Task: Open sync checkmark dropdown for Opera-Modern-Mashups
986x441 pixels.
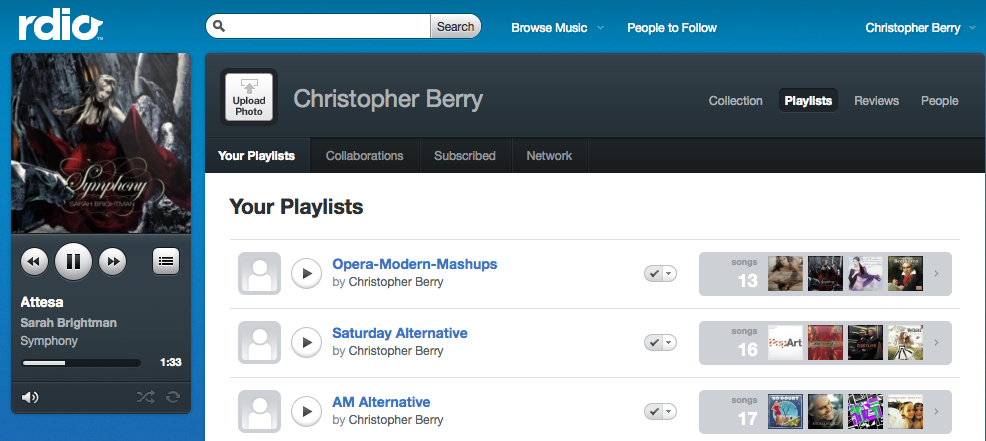Action: [660, 273]
